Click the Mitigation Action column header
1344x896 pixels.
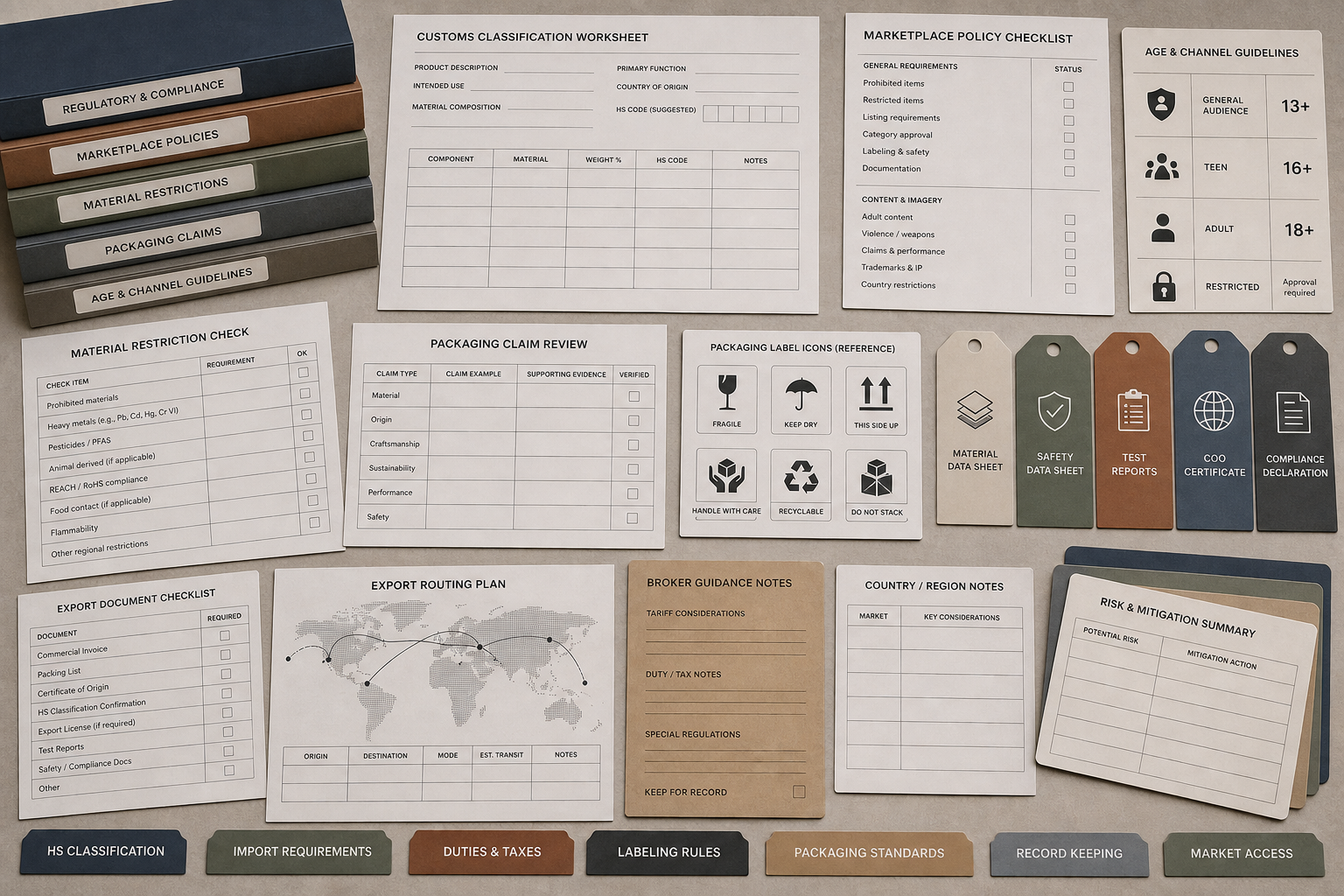pyautogui.click(x=1221, y=659)
